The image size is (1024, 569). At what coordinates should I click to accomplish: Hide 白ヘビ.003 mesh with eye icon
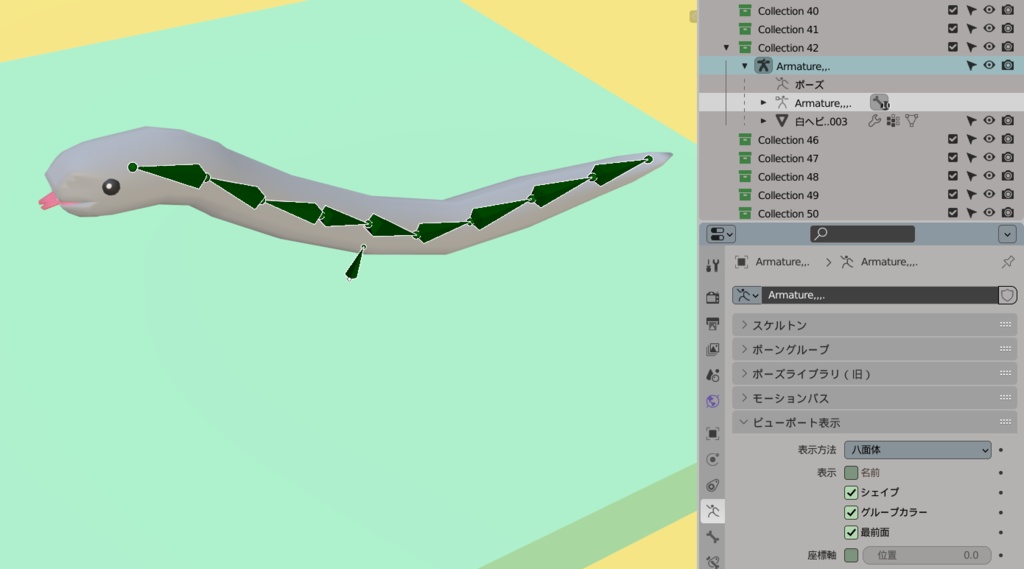pos(989,121)
